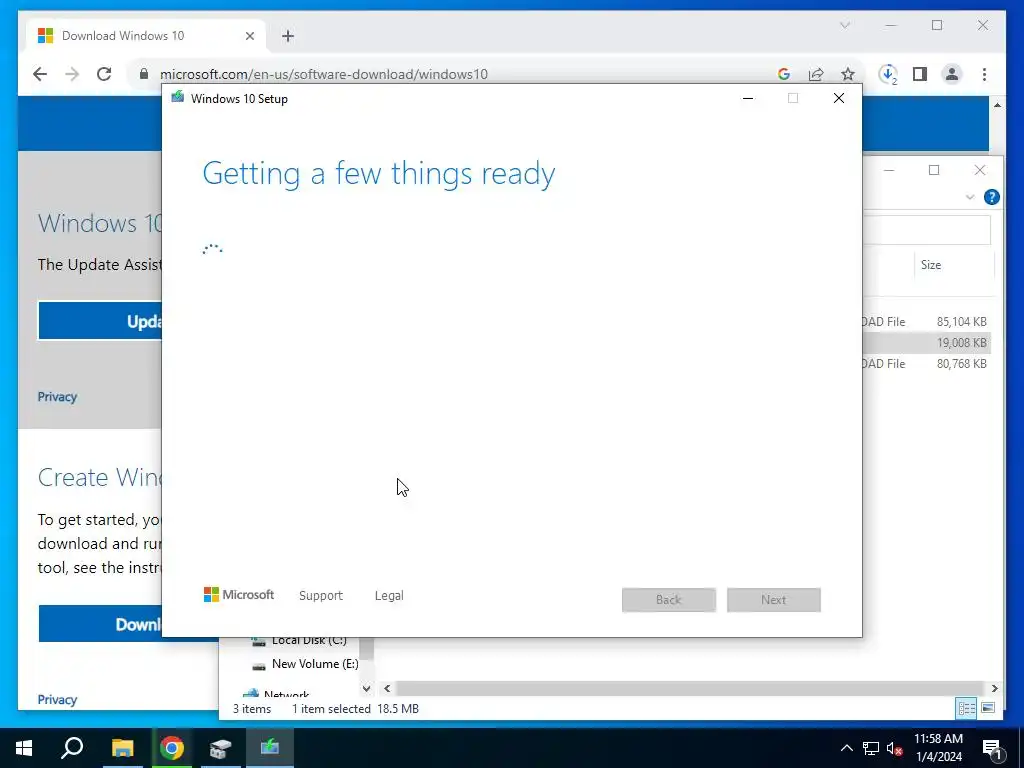Click the Explorer horizontal scrollbar track
This screenshot has width=1024, height=768.
[689, 688]
